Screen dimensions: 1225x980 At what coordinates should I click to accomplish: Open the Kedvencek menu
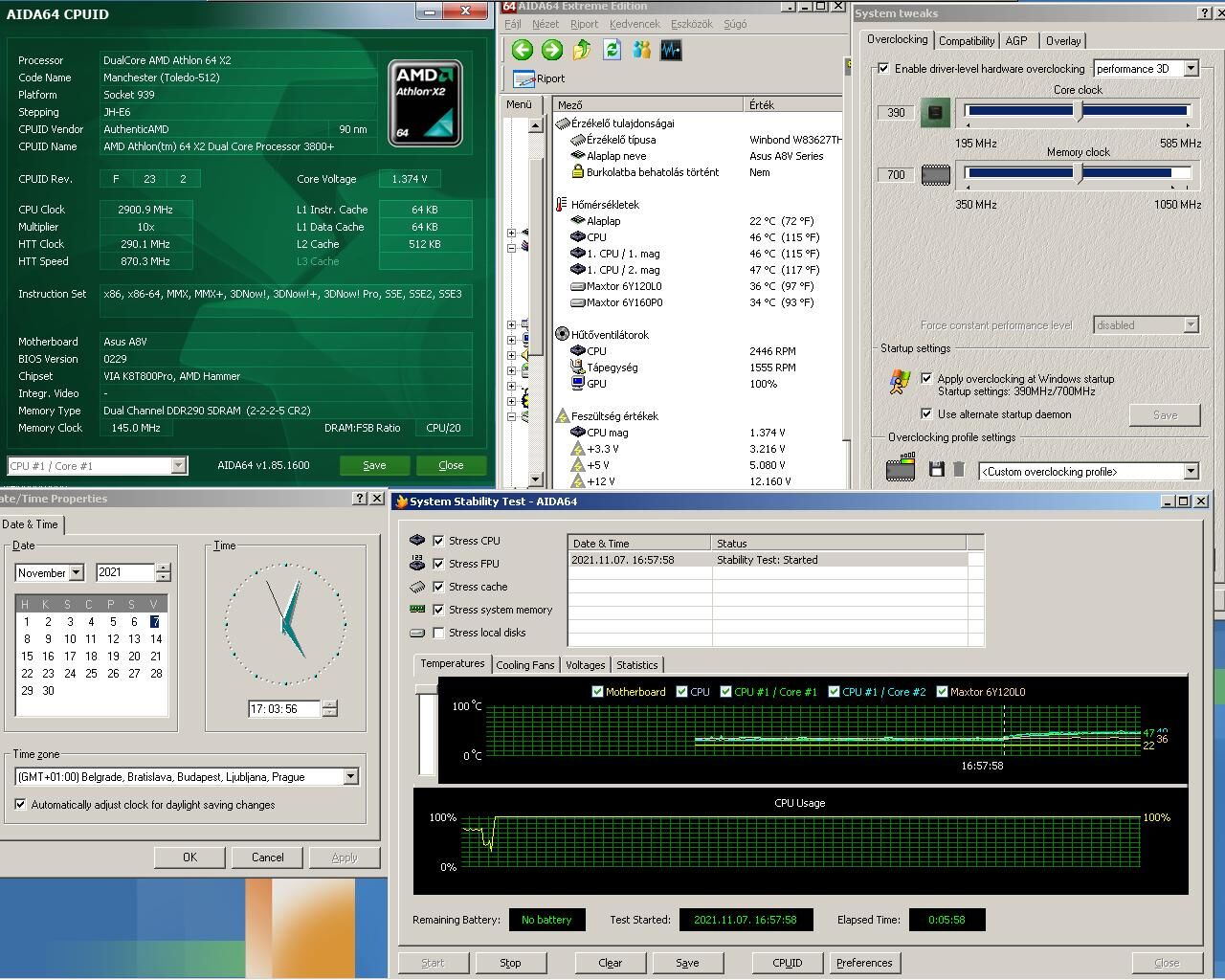tap(635, 24)
